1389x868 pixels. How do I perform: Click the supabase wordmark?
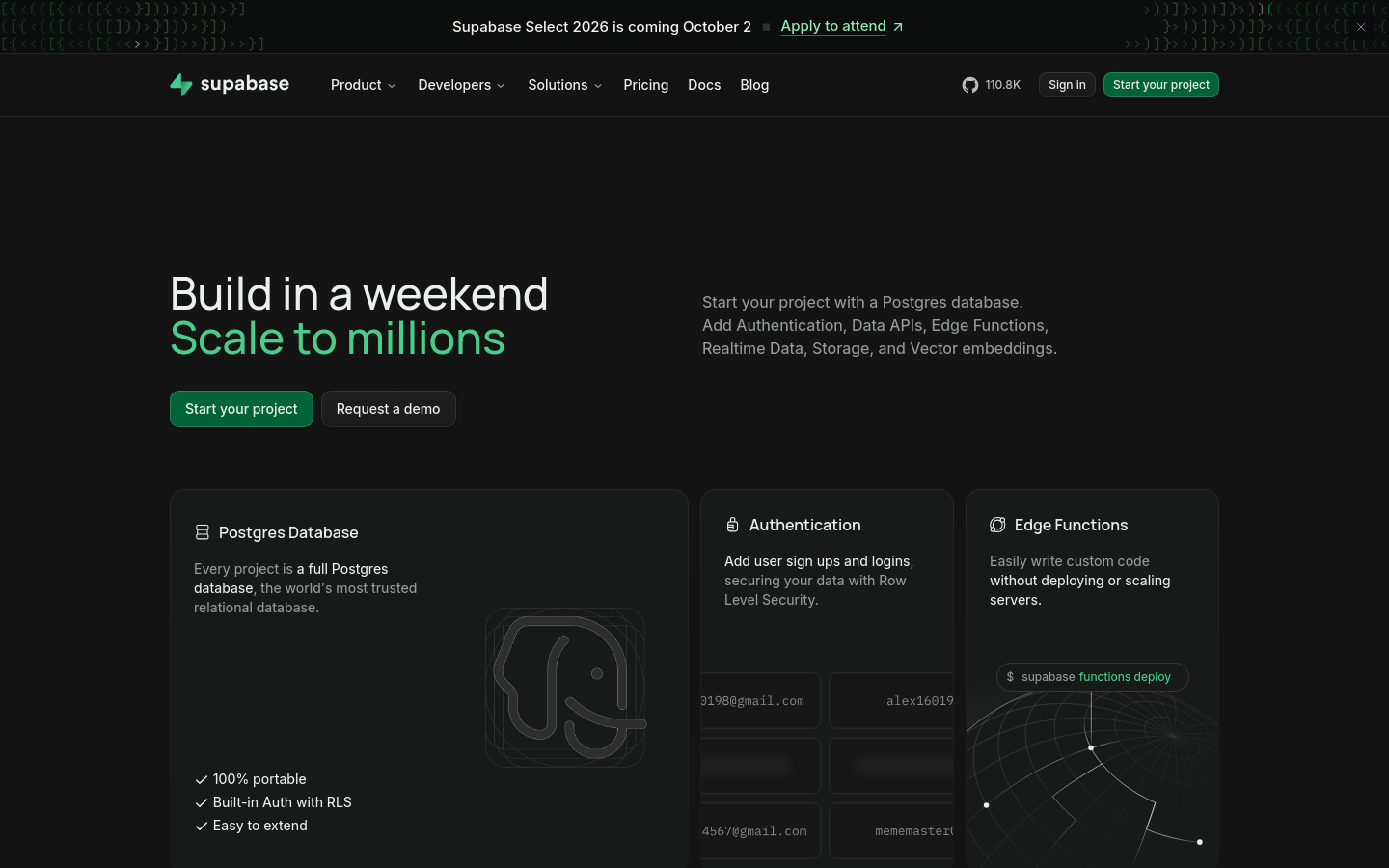pos(245,84)
